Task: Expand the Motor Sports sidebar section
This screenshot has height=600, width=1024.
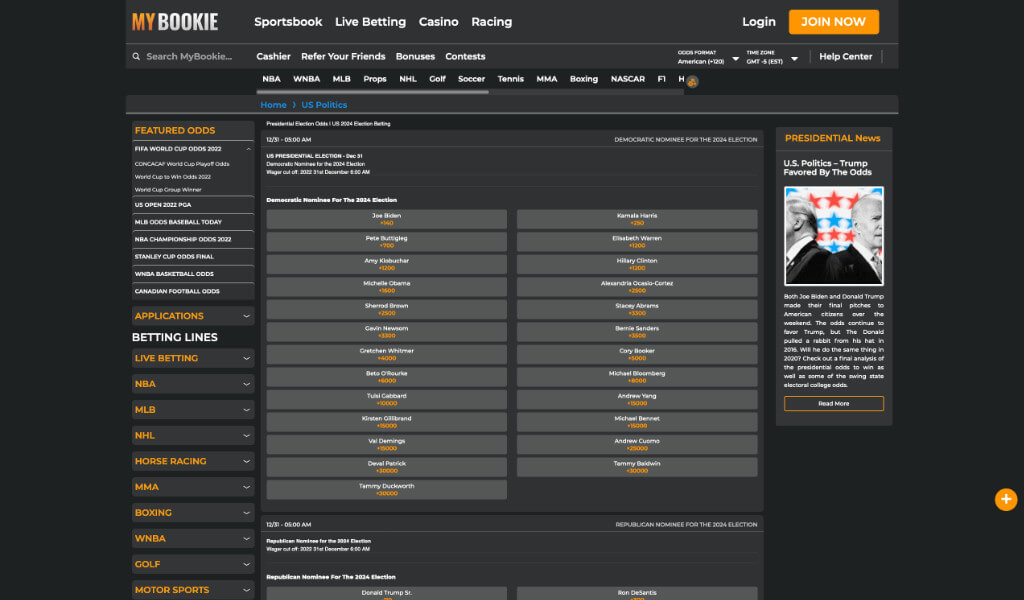Action: [x=193, y=590]
